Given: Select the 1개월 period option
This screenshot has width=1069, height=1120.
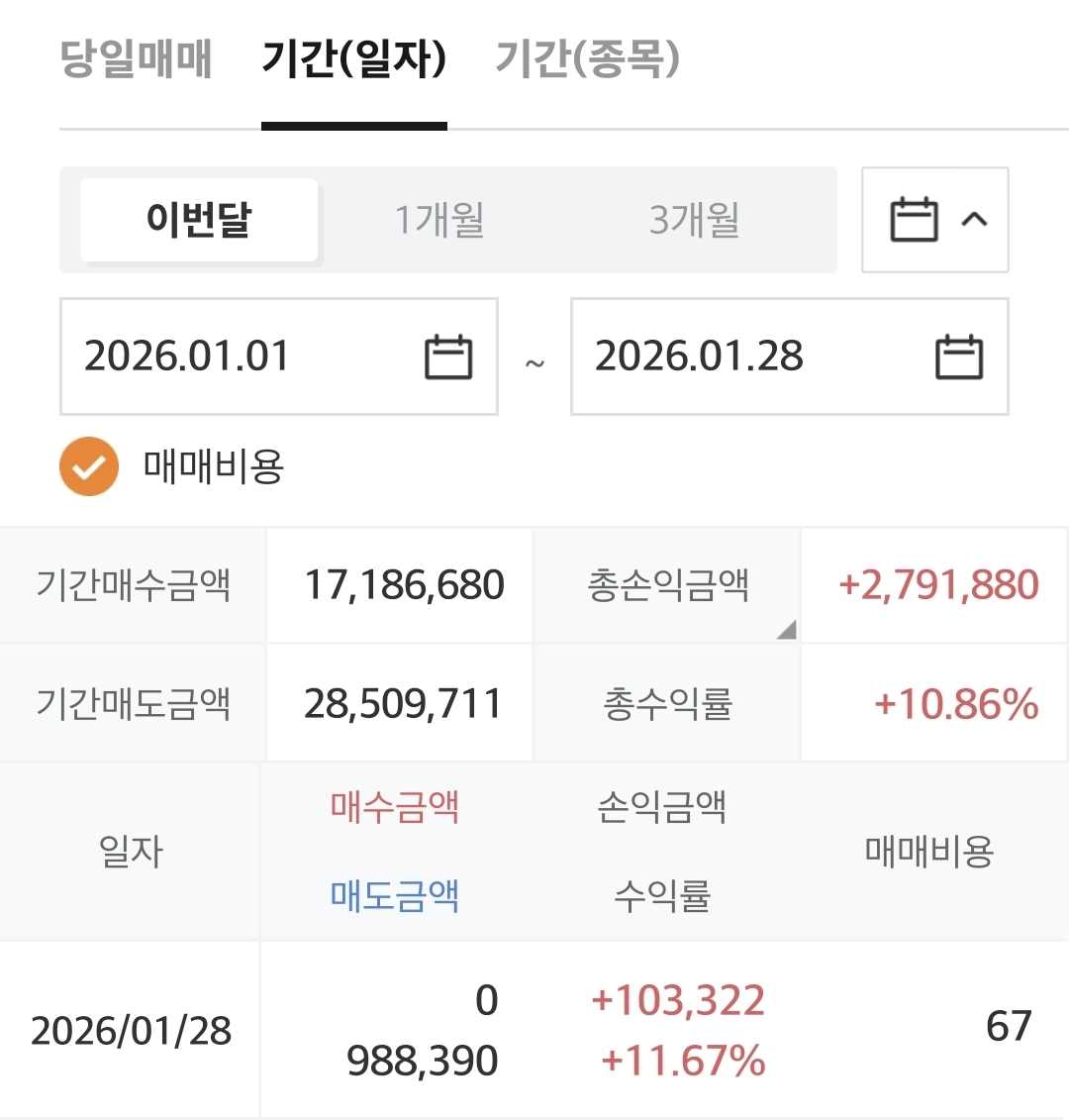Looking at the screenshot, I should click(439, 220).
